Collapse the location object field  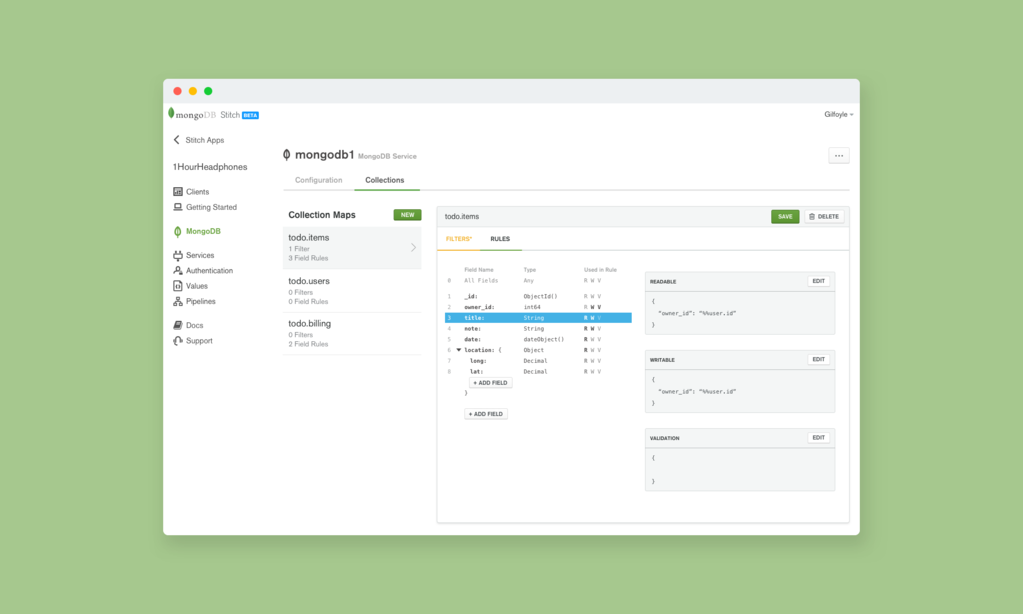(459, 350)
